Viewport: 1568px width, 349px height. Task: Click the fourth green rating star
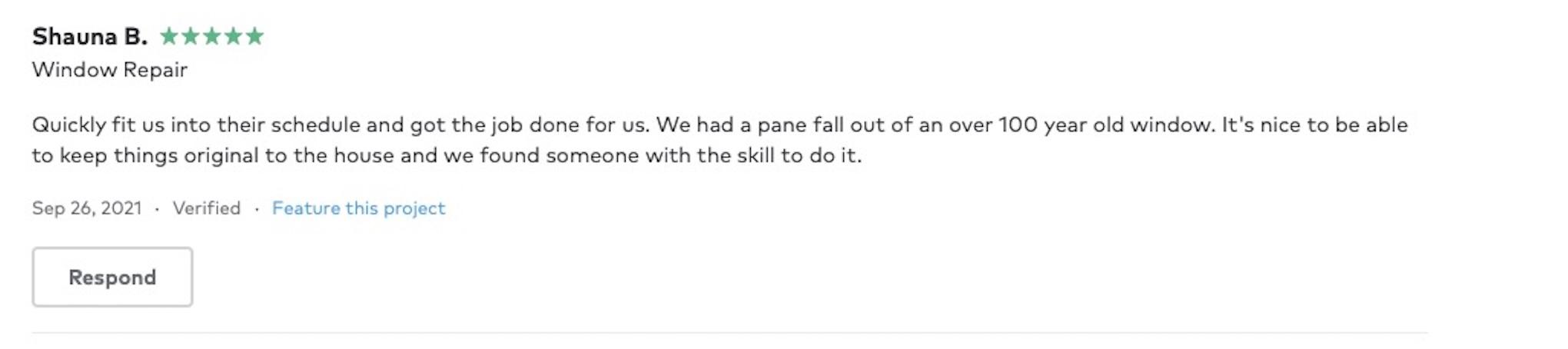[234, 36]
